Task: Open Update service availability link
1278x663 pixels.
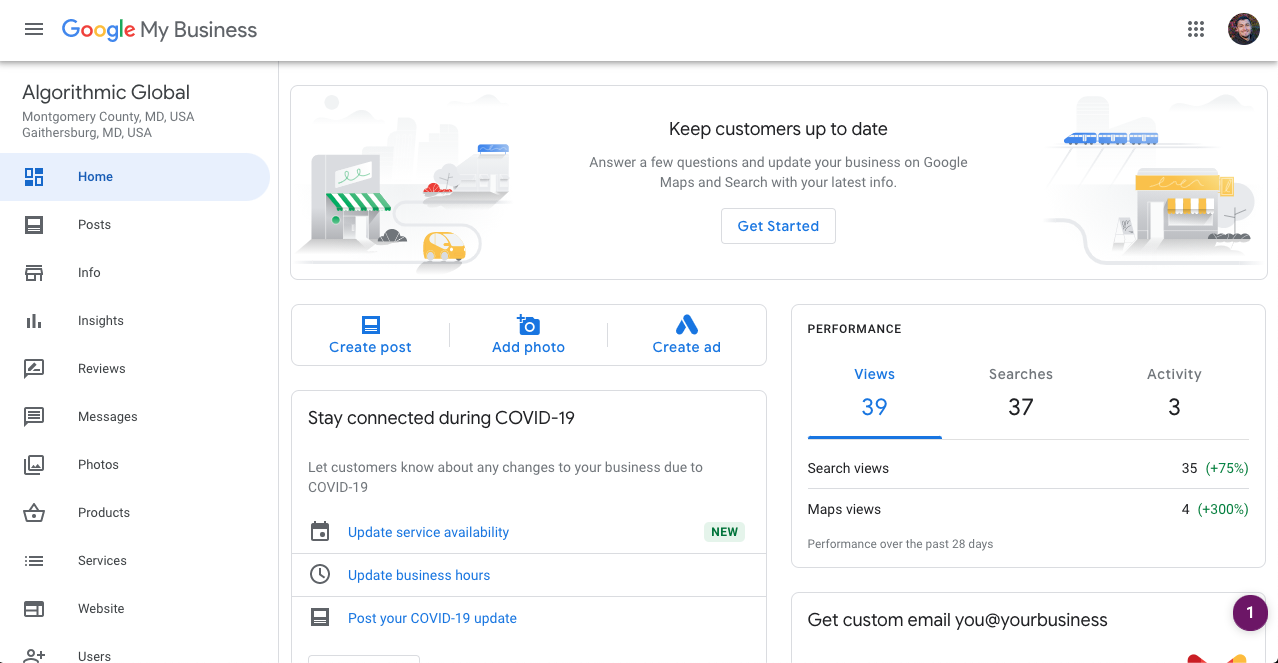Action: point(428,532)
